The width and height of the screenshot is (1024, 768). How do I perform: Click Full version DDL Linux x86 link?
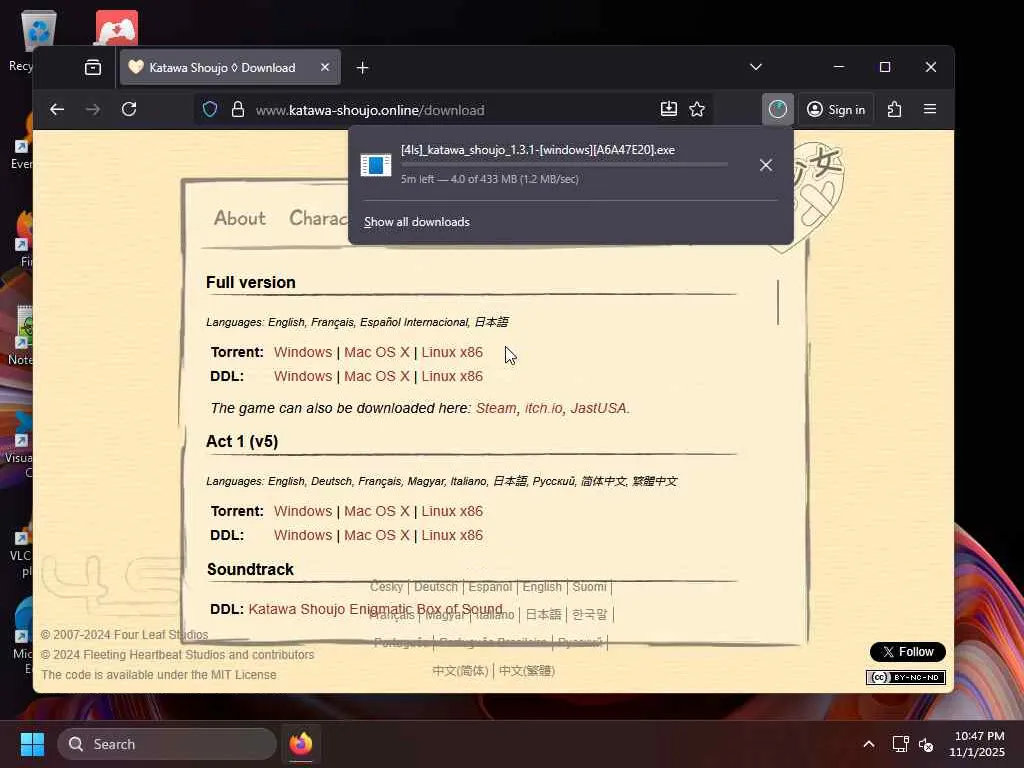coord(452,376)
